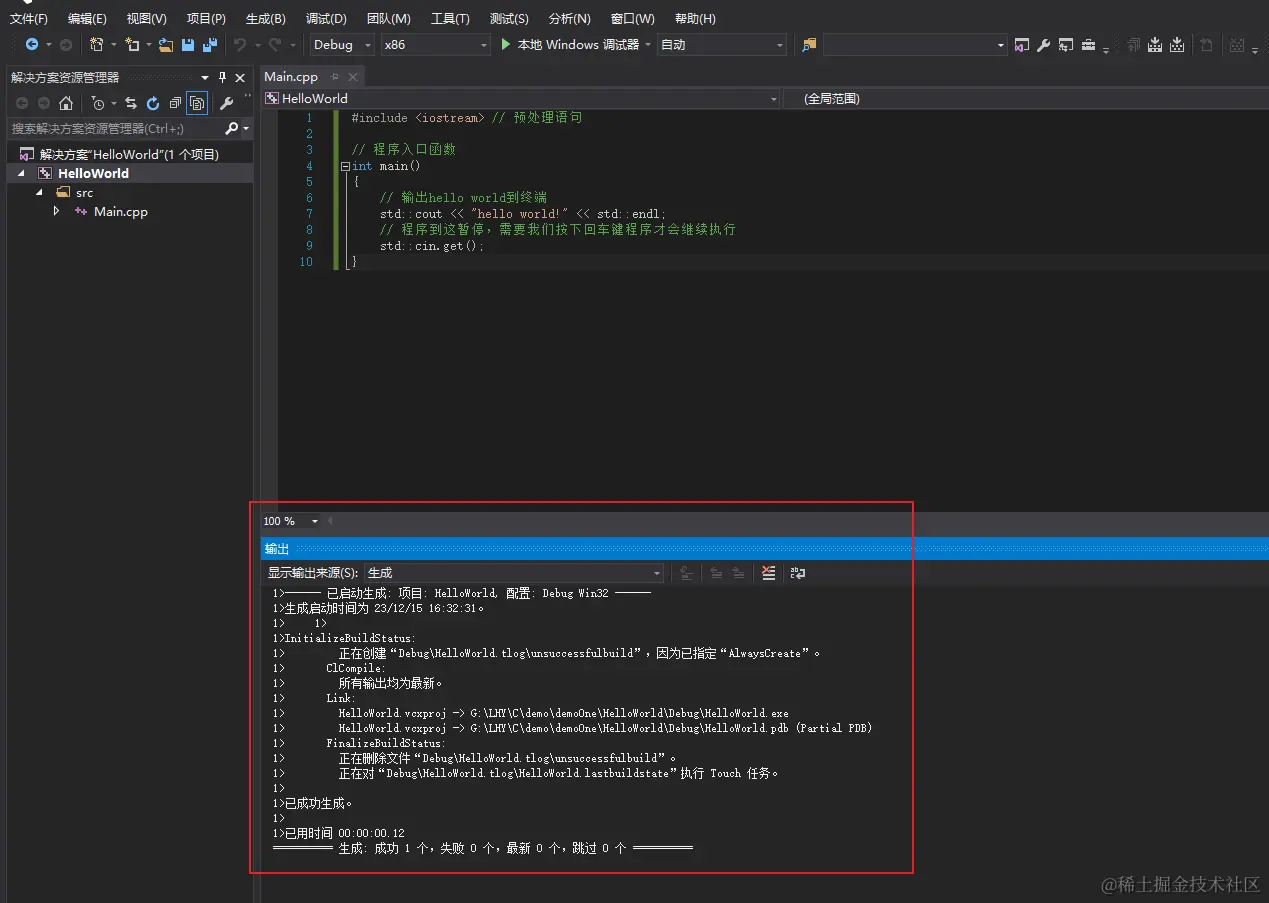Collapse the HelloWorld project node arrow

(x=21, y=173)
